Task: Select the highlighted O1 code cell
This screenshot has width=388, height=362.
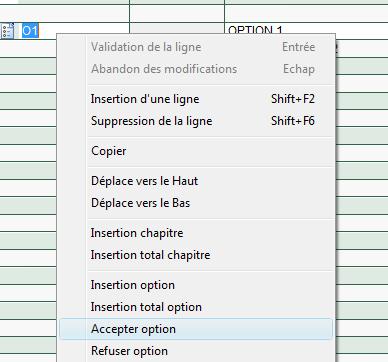Action: 30,31
